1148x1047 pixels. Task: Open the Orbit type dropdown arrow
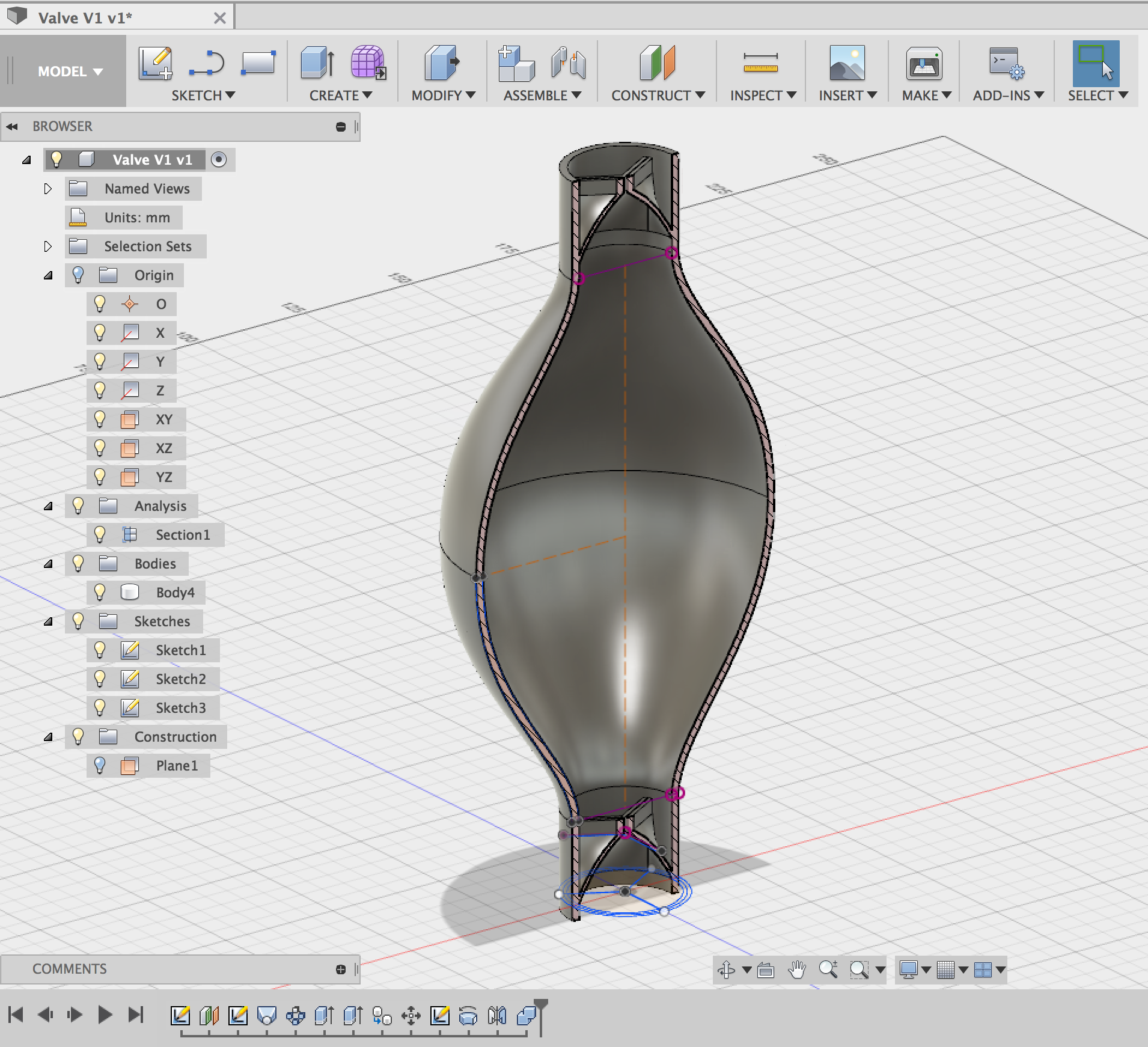747,969
